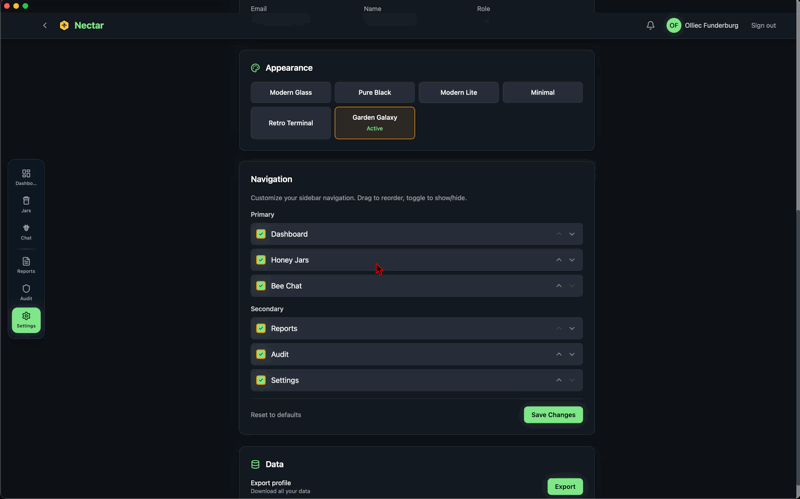This screenshot has height=499, width=800.
Task: Move Audit down
Action: coord(572,354)
